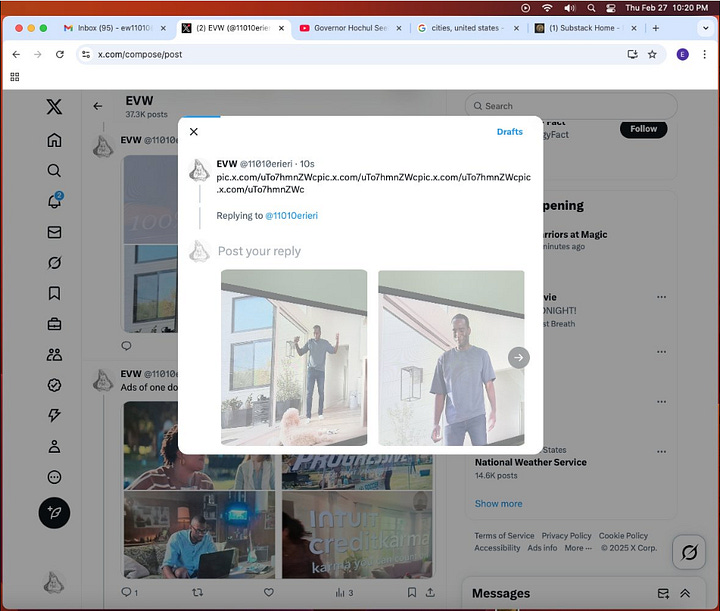720x611 pixels.
Task: Open Show more trends link
Action: click(498, 504)
